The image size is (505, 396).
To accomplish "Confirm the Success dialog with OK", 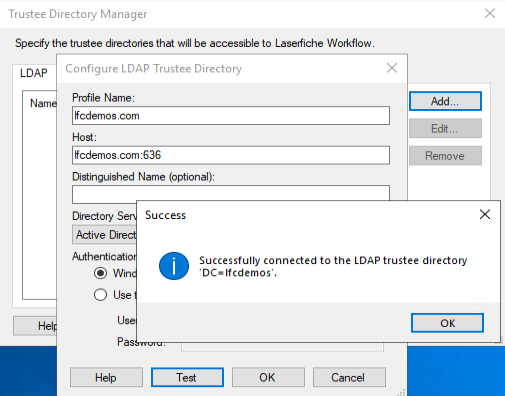I will (x=447, y=323).
